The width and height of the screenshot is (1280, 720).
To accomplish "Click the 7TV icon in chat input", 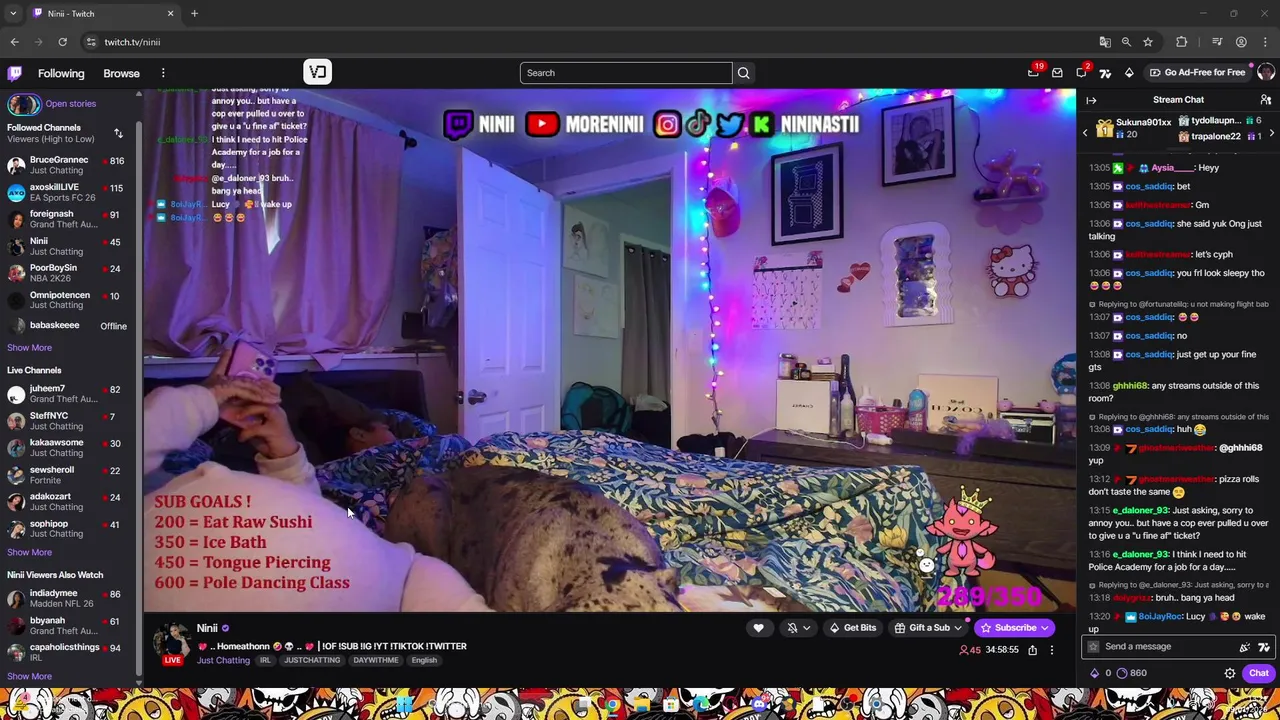I will pyautogui.click(x=1264, y=647).
